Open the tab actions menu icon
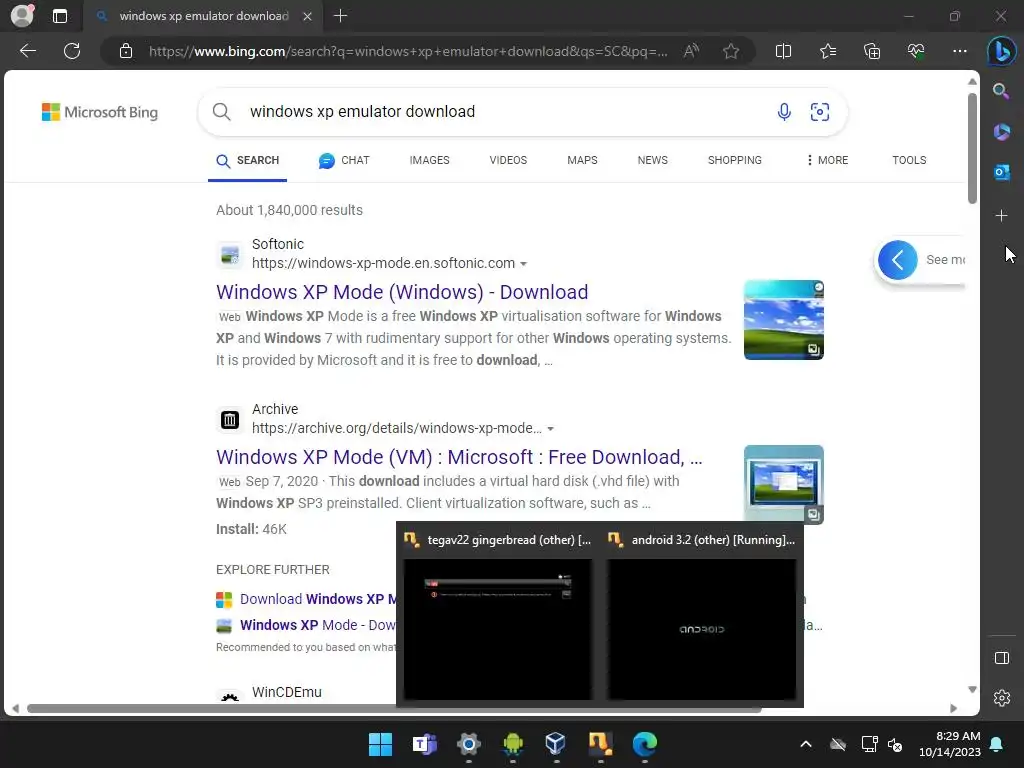The width and height of the screenshot is (1024, 768). click(59, 16)
